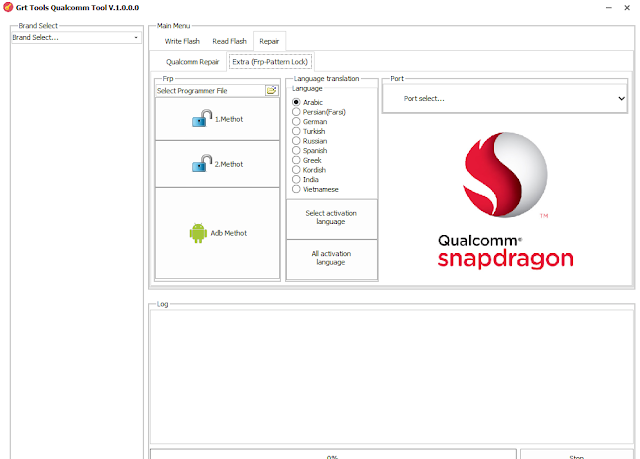Click the Stop button
The image size is (640, 459).
[x=577, y=455]
